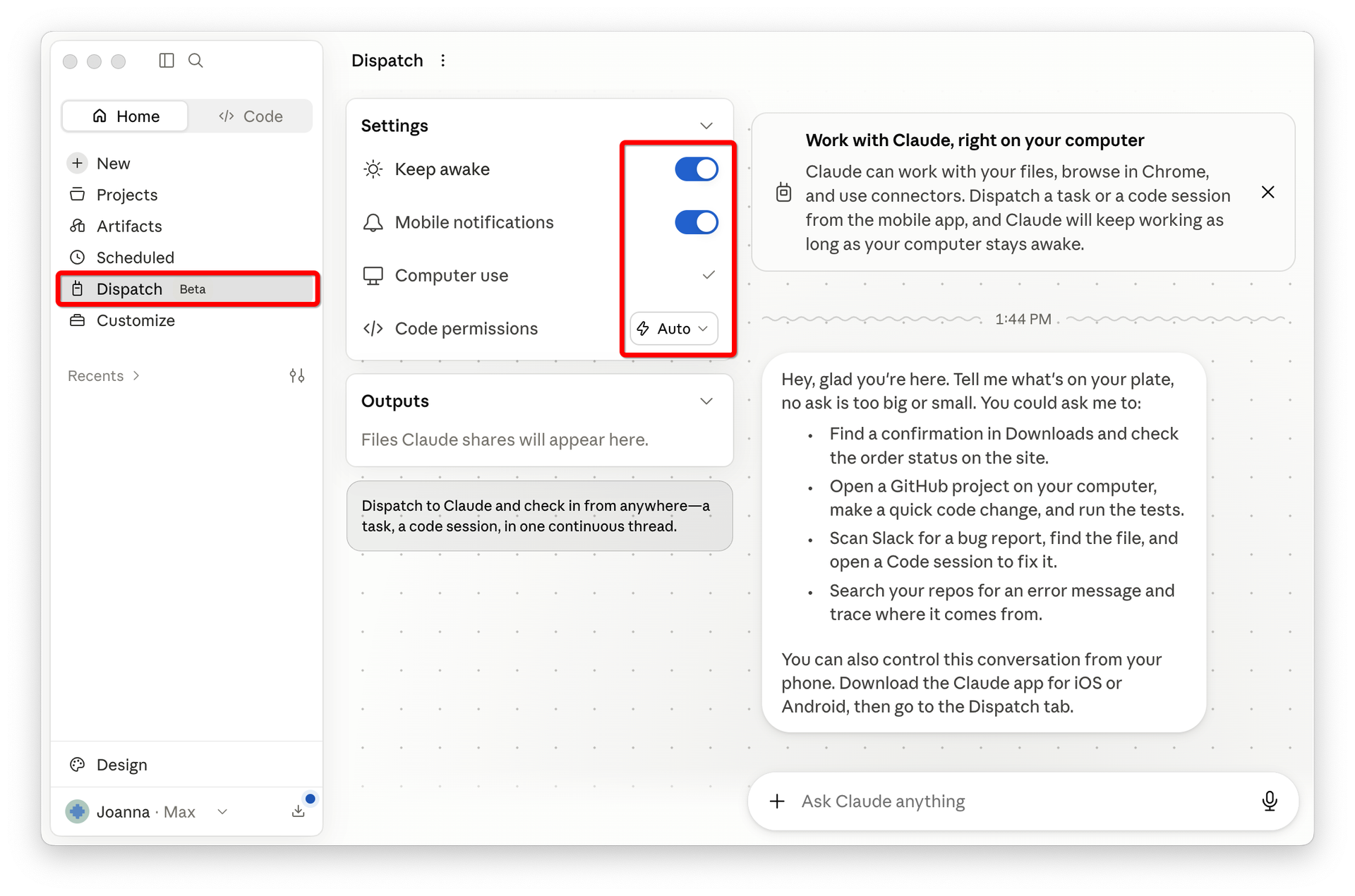The image size is (1355, 896).
Task: Click the Beta badge next to Dispatch
Action: [x=193, y=289]
